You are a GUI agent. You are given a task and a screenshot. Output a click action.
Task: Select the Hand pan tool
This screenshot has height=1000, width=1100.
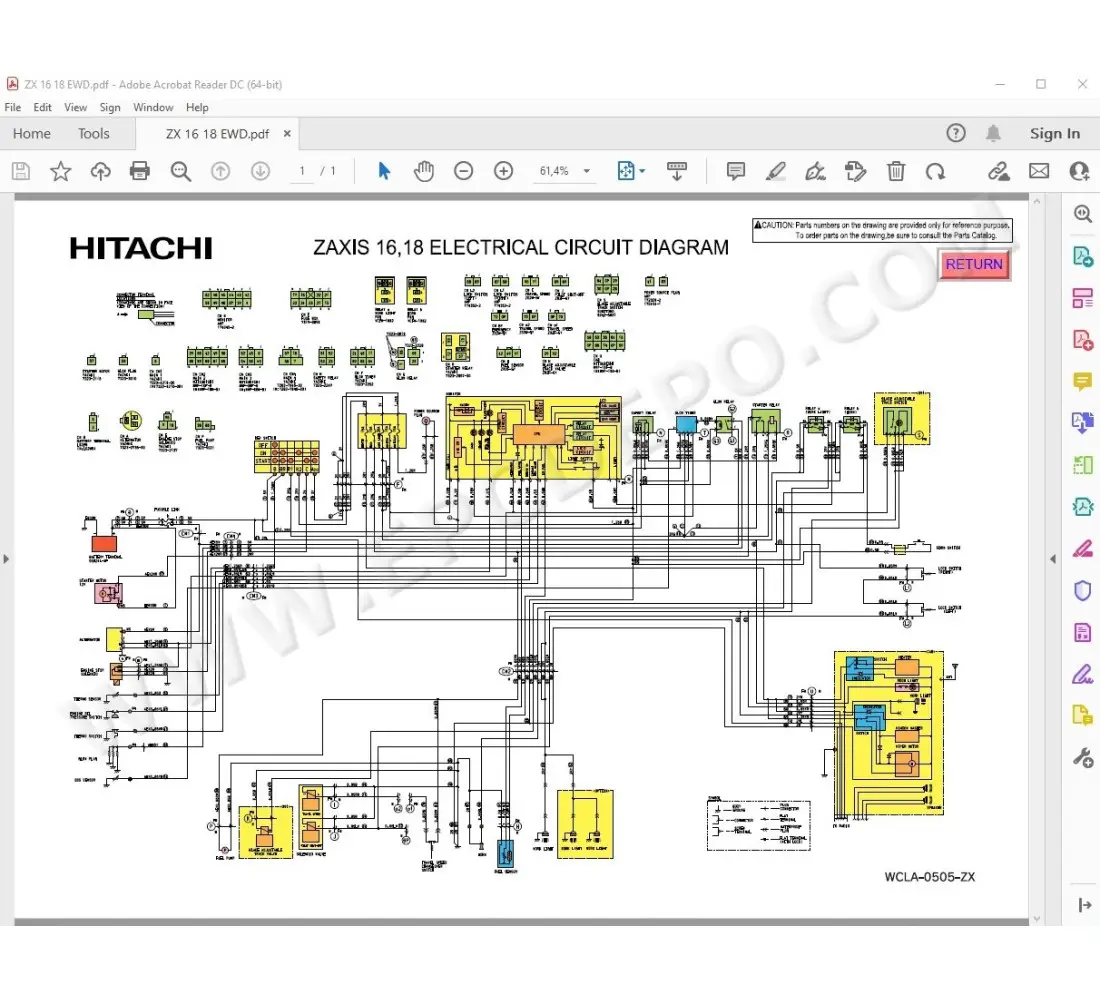coord(424,171)
